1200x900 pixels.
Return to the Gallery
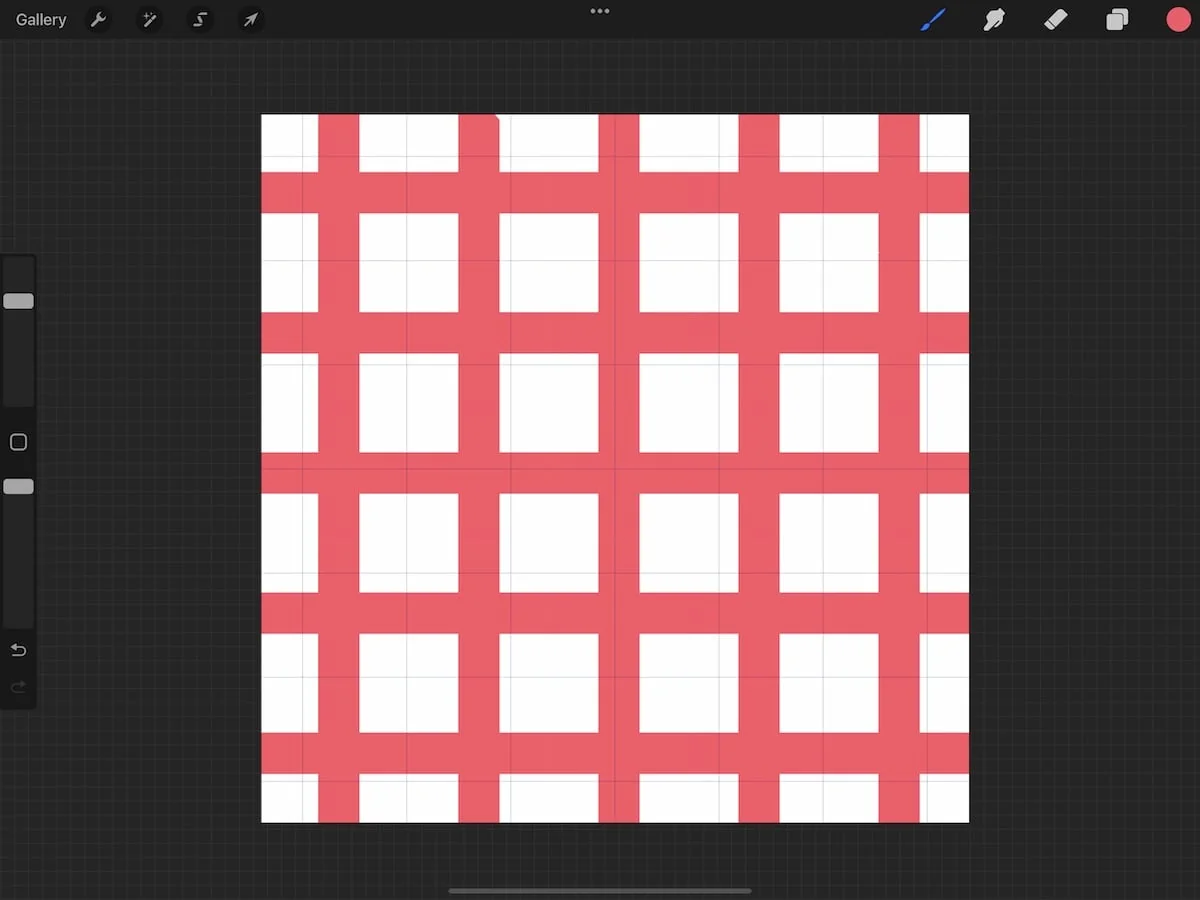pos(41,20)
